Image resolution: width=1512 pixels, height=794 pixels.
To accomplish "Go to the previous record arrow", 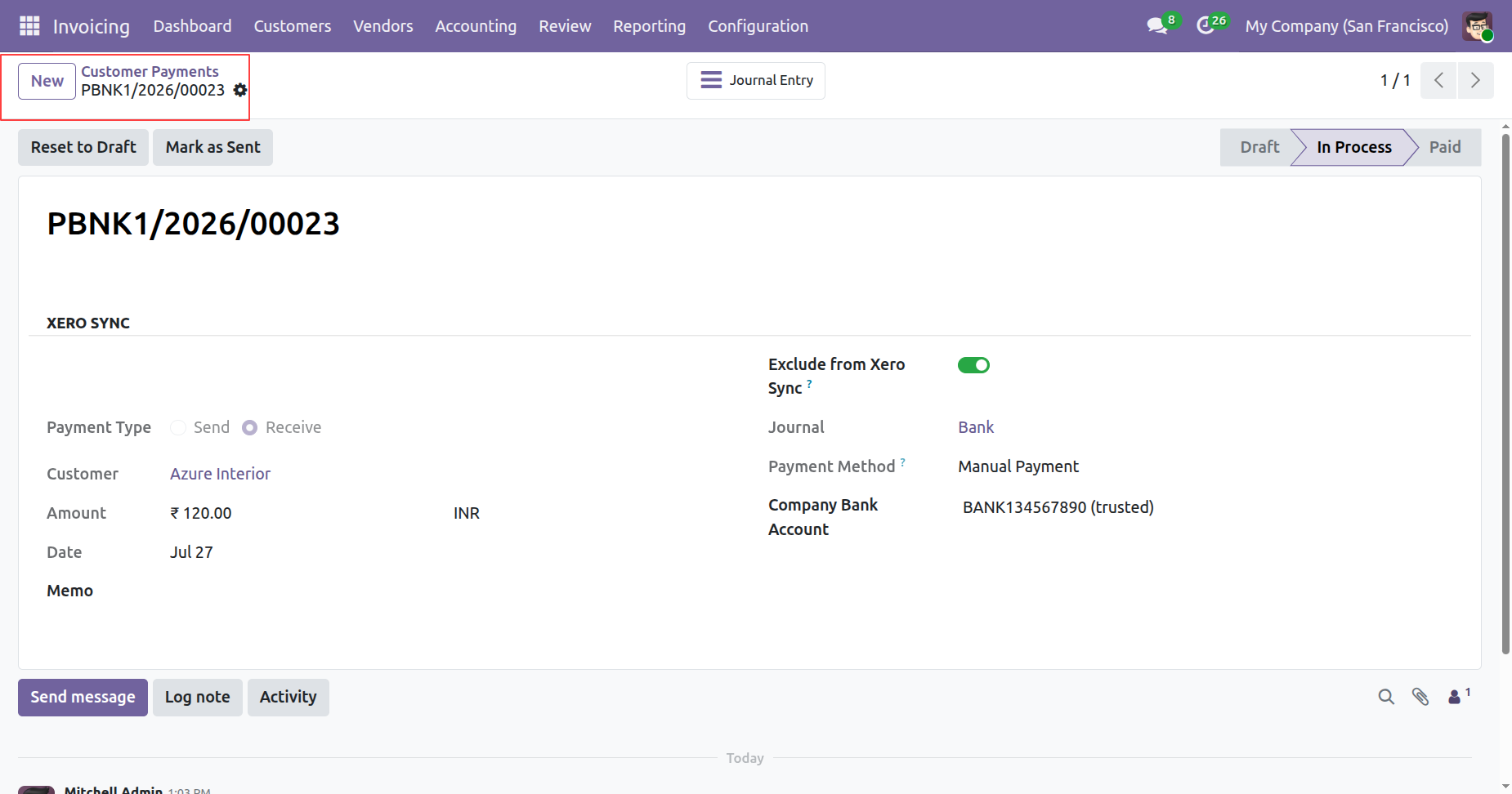I will click(x=1438, y=80).
